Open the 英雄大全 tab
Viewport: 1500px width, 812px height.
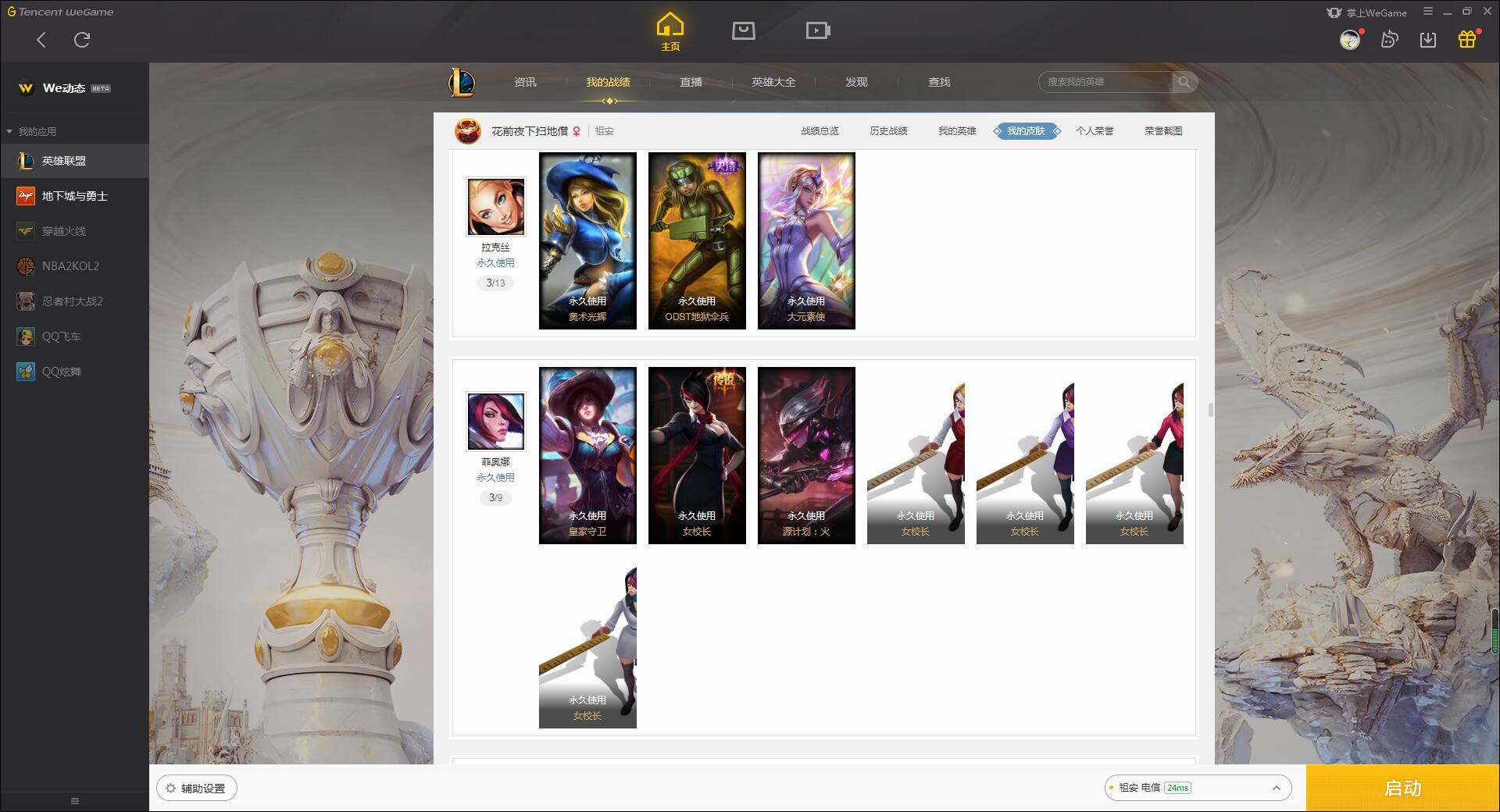coord(773,82)
